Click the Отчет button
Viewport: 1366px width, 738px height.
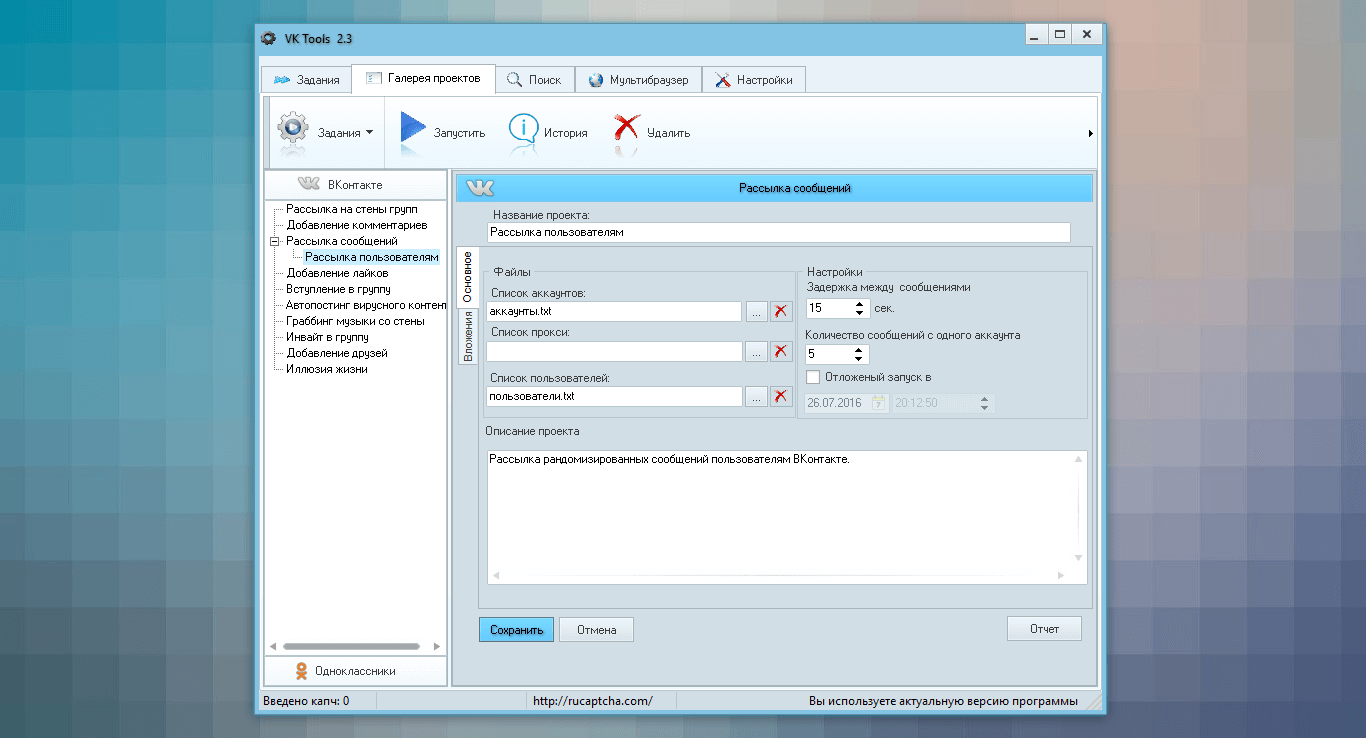(x=1044, y=629)
